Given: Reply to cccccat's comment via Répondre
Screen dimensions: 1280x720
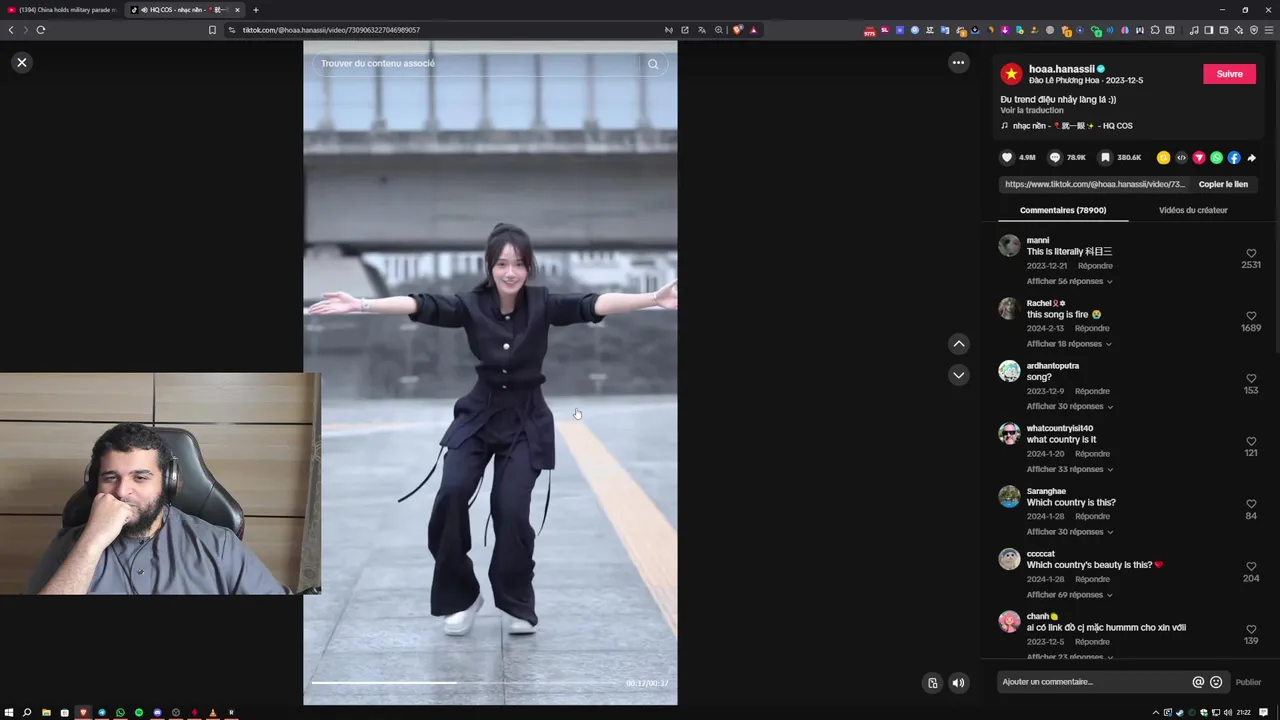Looking at the screenshot, I should pyautogui.click(x=1092, y=579).
